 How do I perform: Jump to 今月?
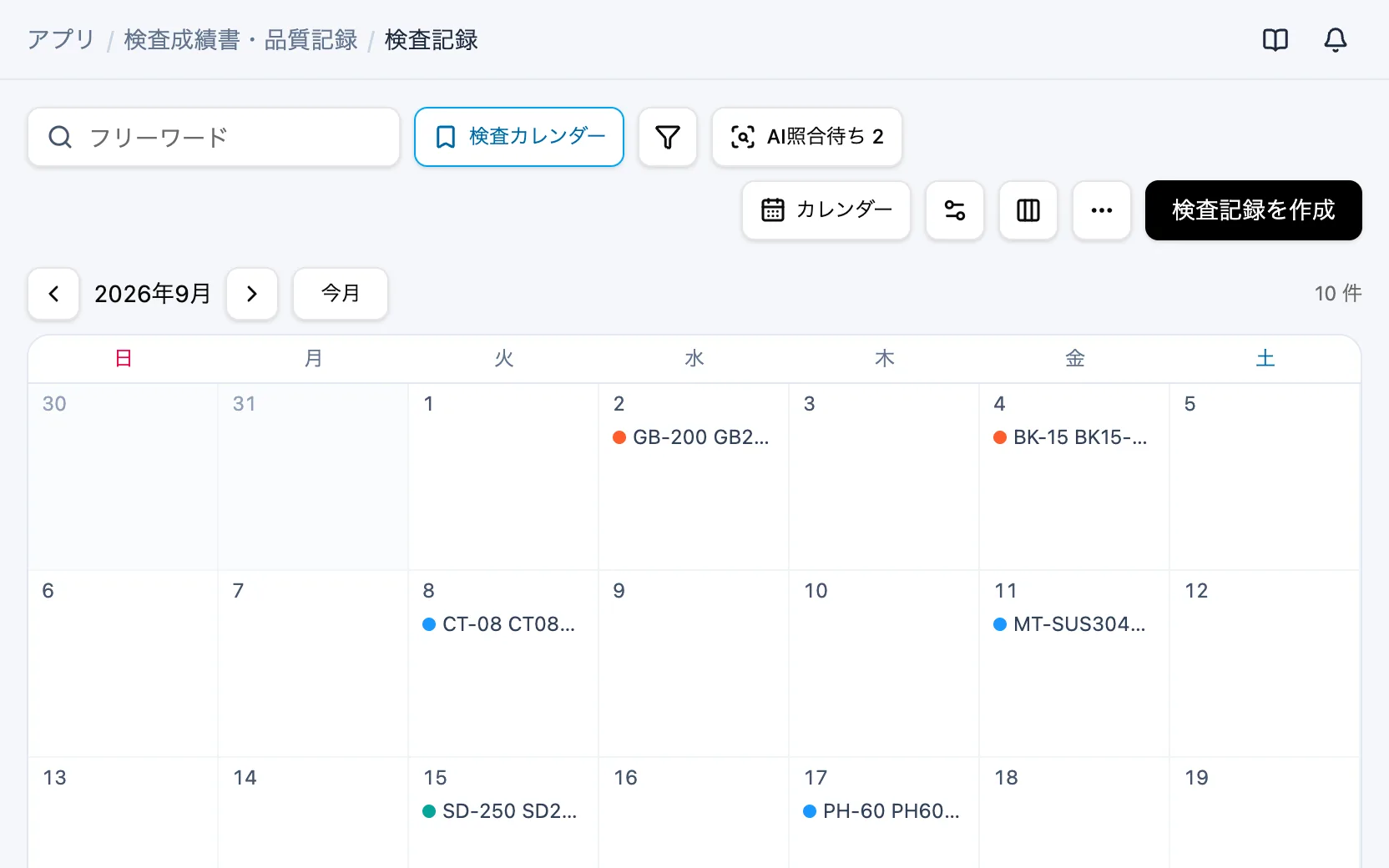(341, 294)
